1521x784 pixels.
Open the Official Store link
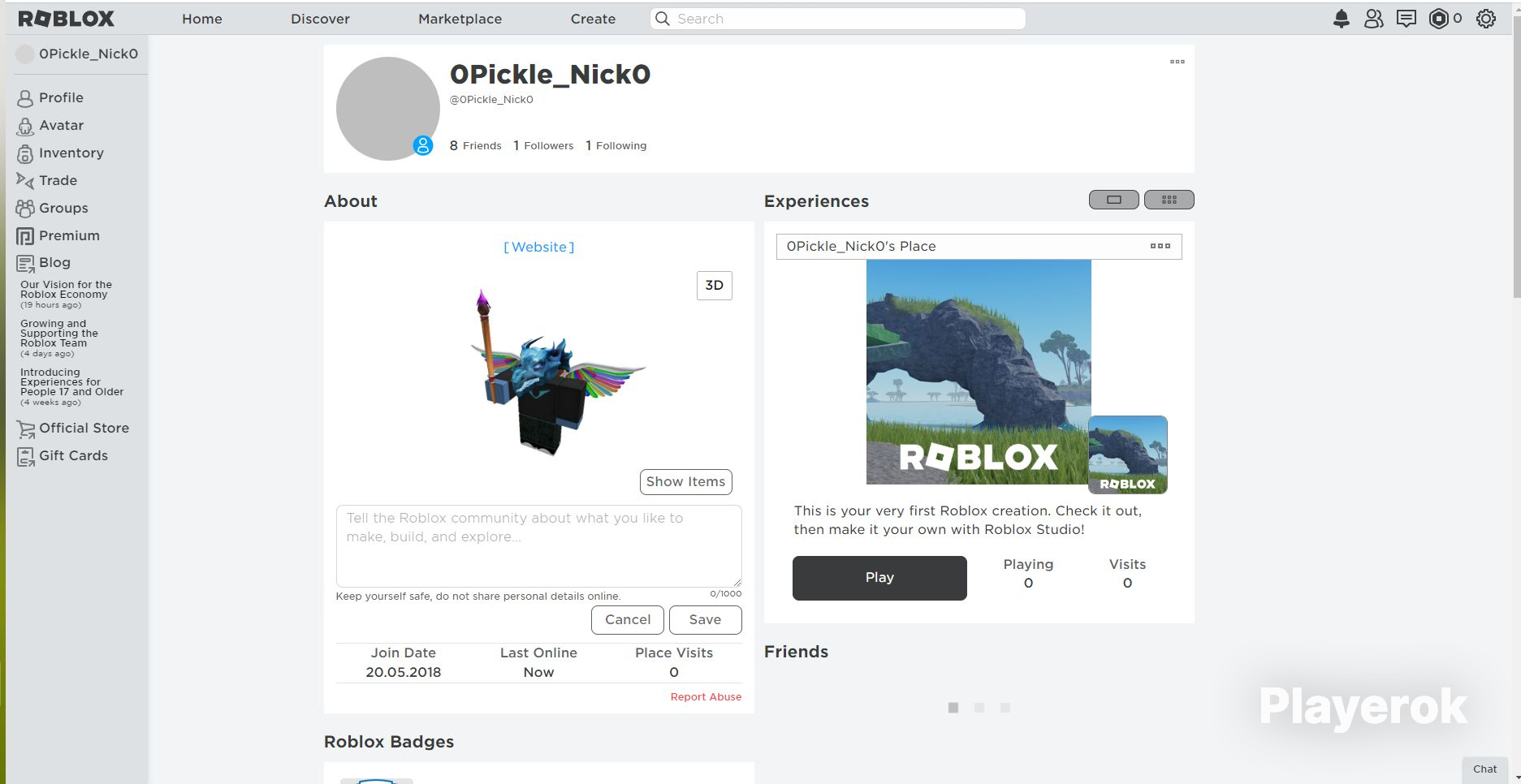click(84, 428)
